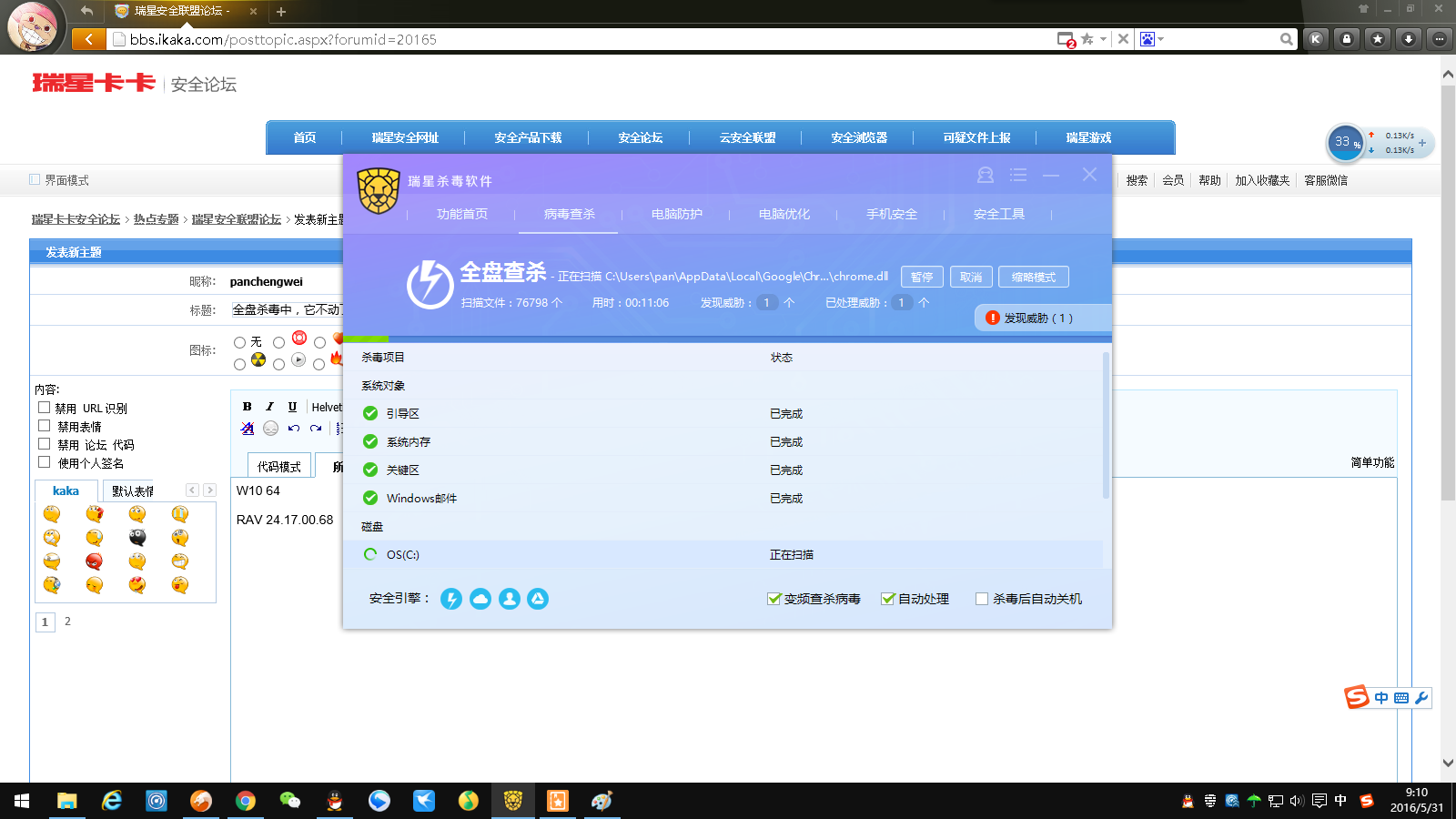Open the 瑞星卡卡安全论坛 breadcrumb link
Viewport: 1456px width, 819px height.
(76, 219)
